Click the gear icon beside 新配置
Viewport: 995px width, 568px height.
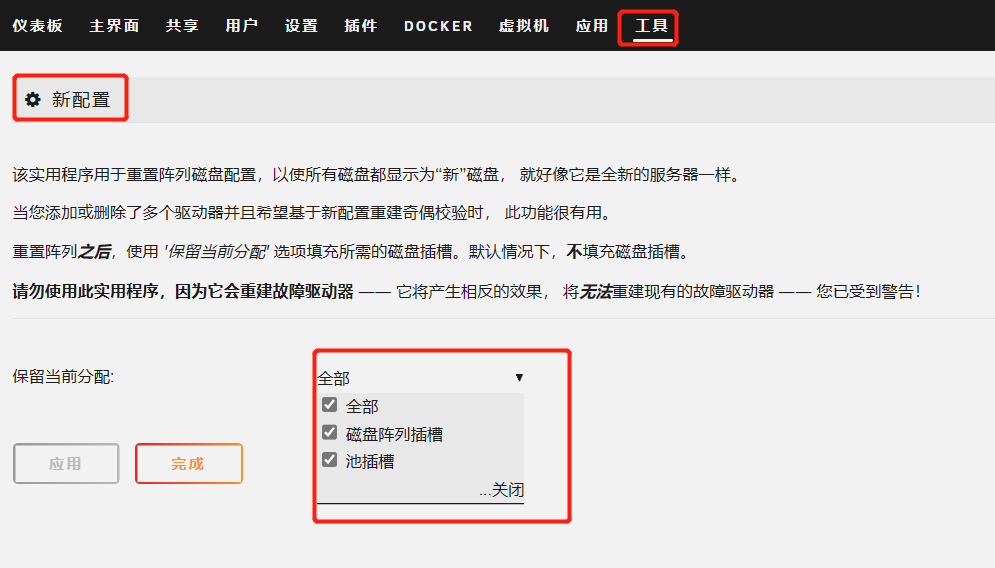(x=33, y=100)
